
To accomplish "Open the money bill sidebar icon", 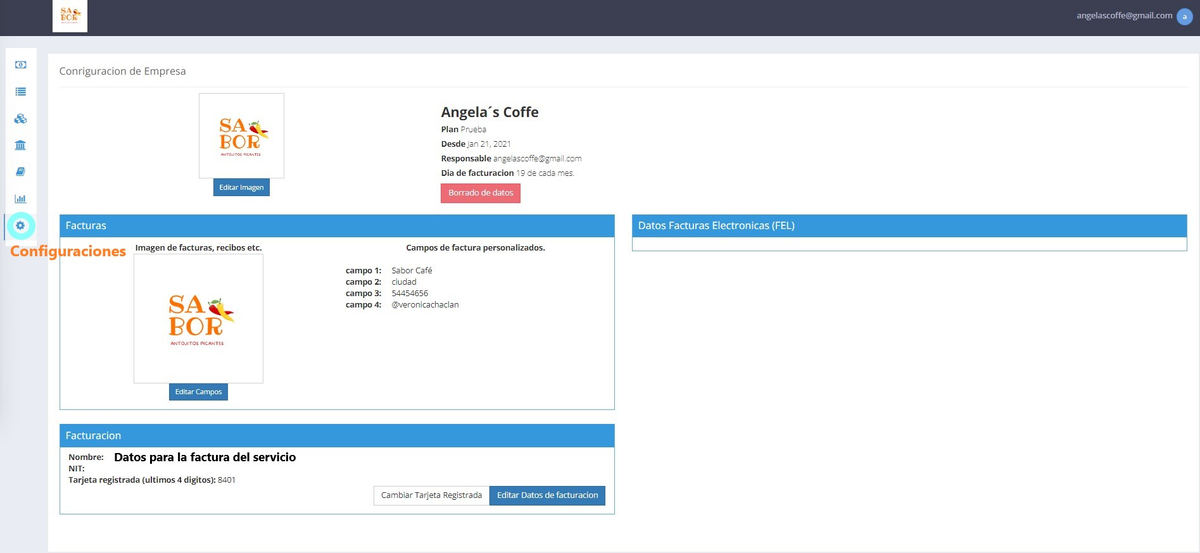I will 20,65.
